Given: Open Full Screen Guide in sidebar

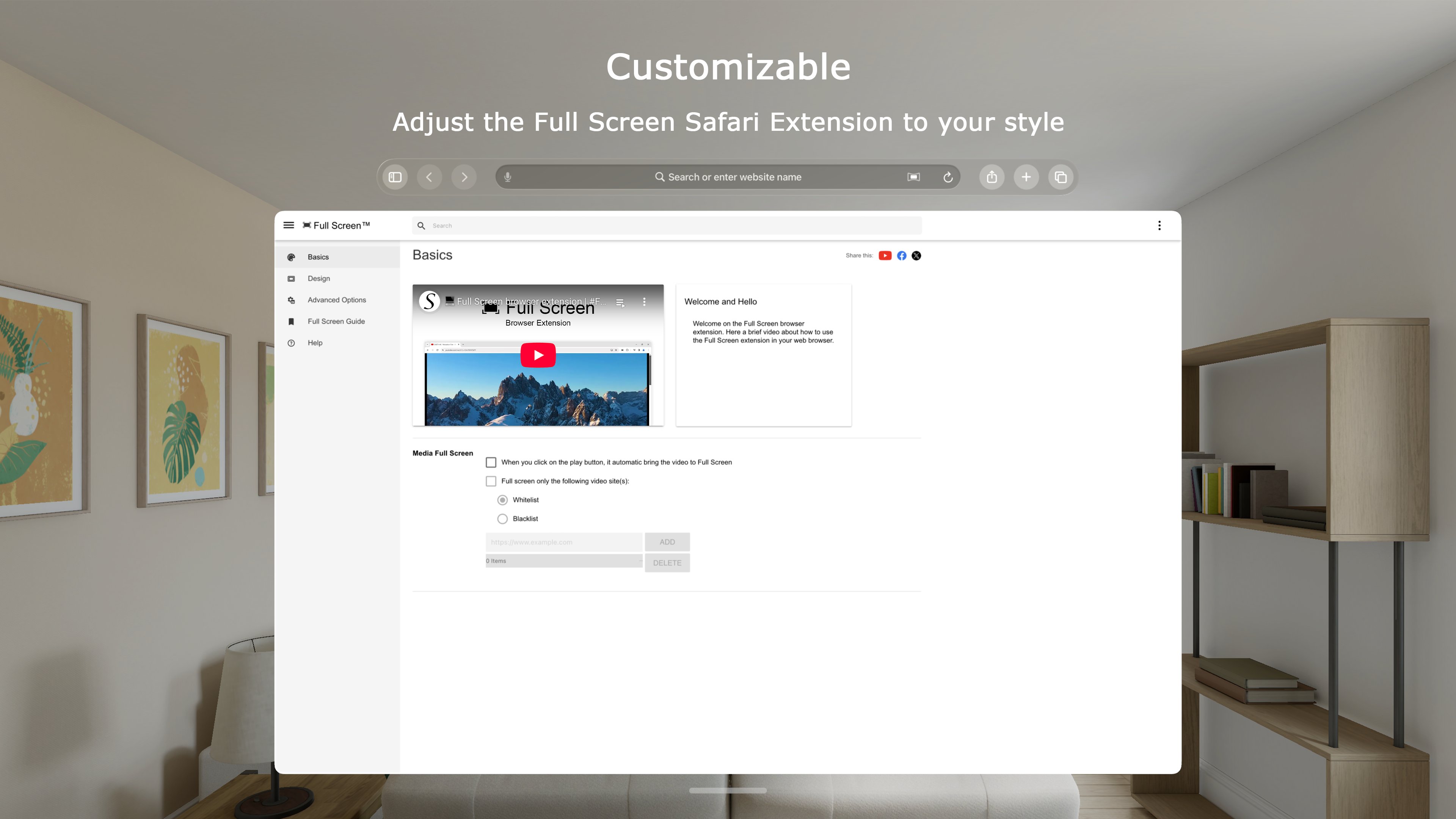Looking at the screenshot, I should click(337, 321).
